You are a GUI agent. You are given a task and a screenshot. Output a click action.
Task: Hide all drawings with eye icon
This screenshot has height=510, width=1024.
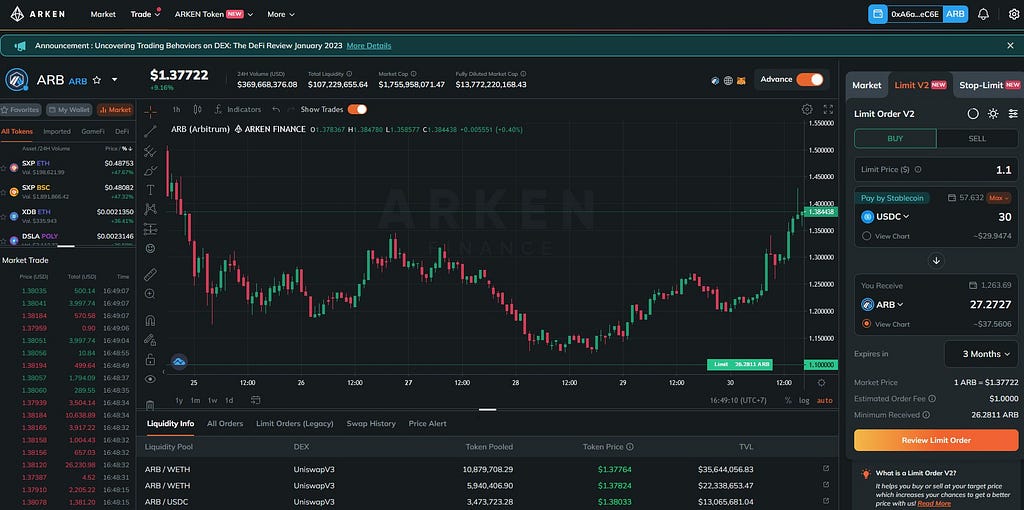(150, 379)
